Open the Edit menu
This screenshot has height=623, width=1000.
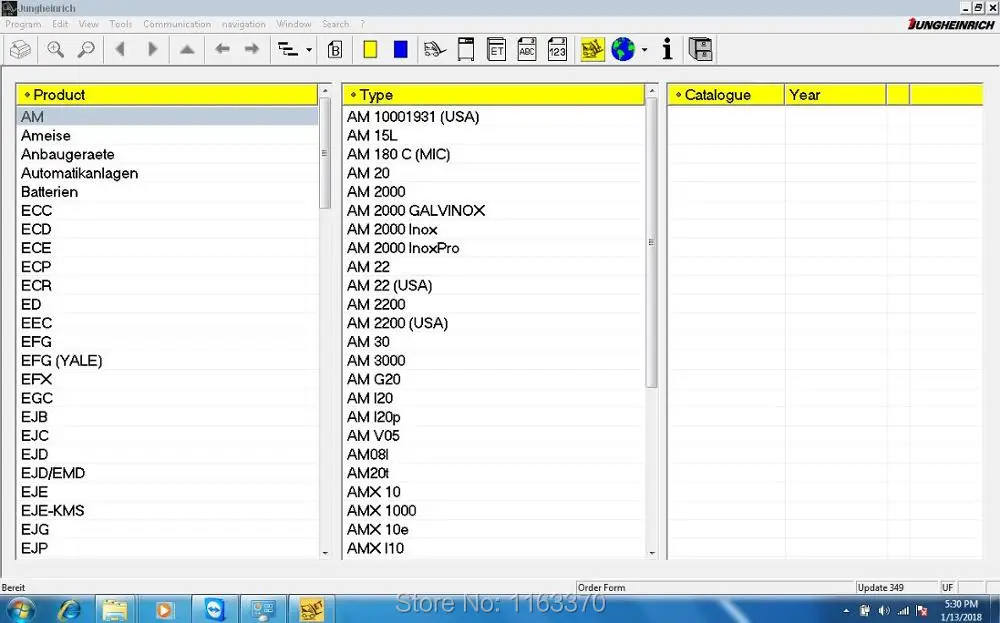coord(60,24)
